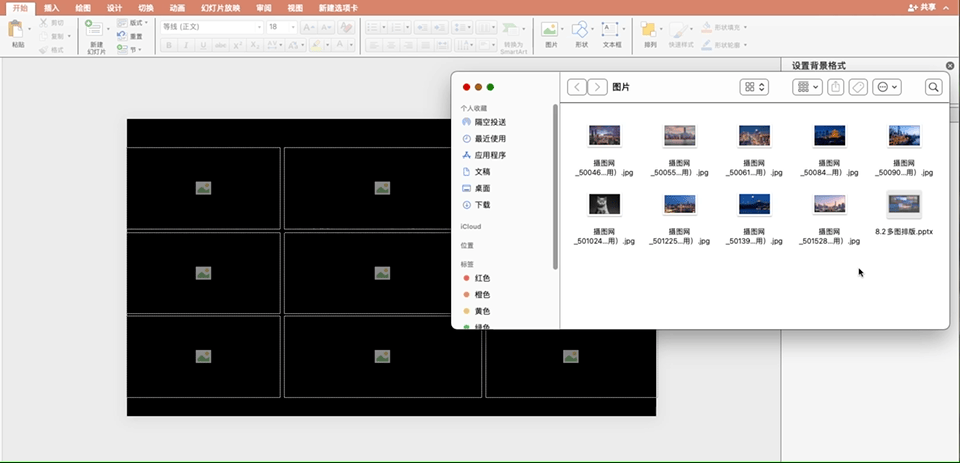Switch to the Slide Show (幻灯片放映) tab
Image resolution: width=960 pixels, height=463 pixels.
[220, 8]
